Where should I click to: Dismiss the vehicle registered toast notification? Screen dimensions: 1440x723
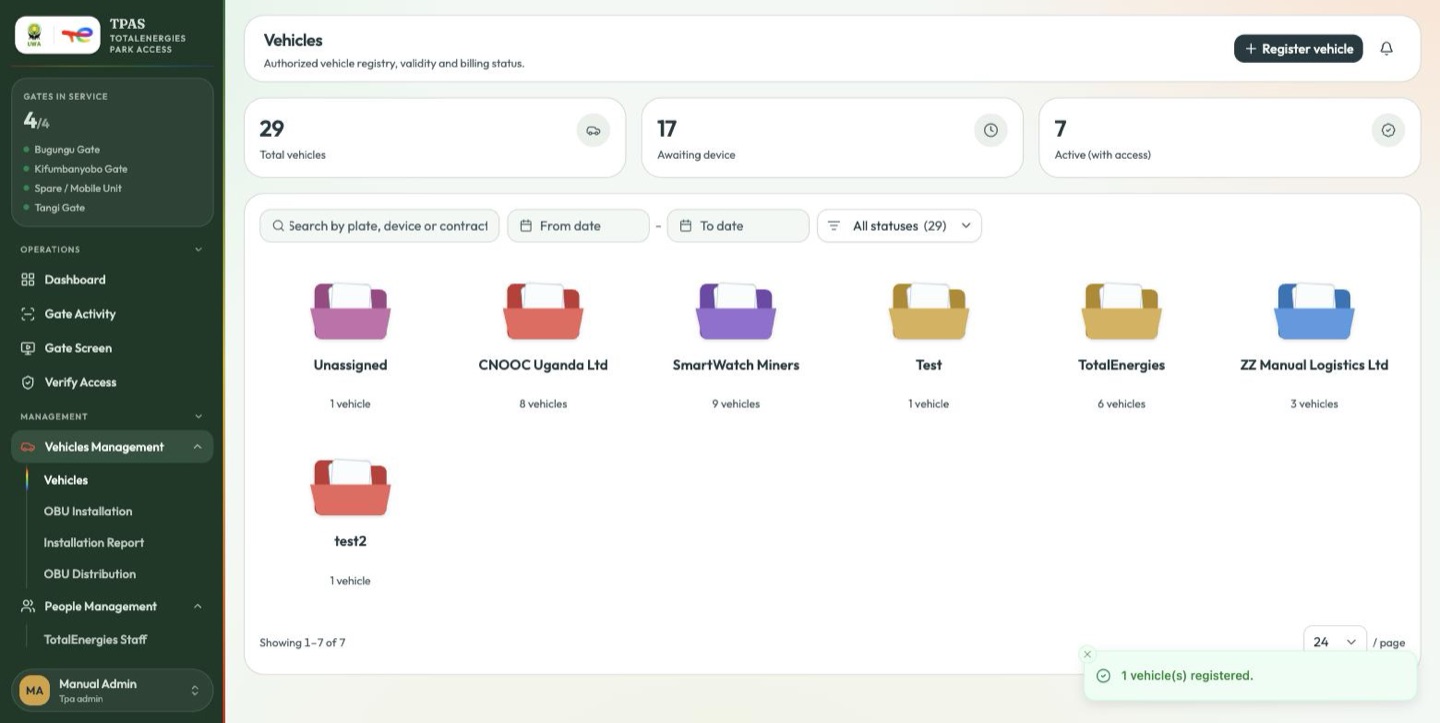click(x=1088, y=654)
